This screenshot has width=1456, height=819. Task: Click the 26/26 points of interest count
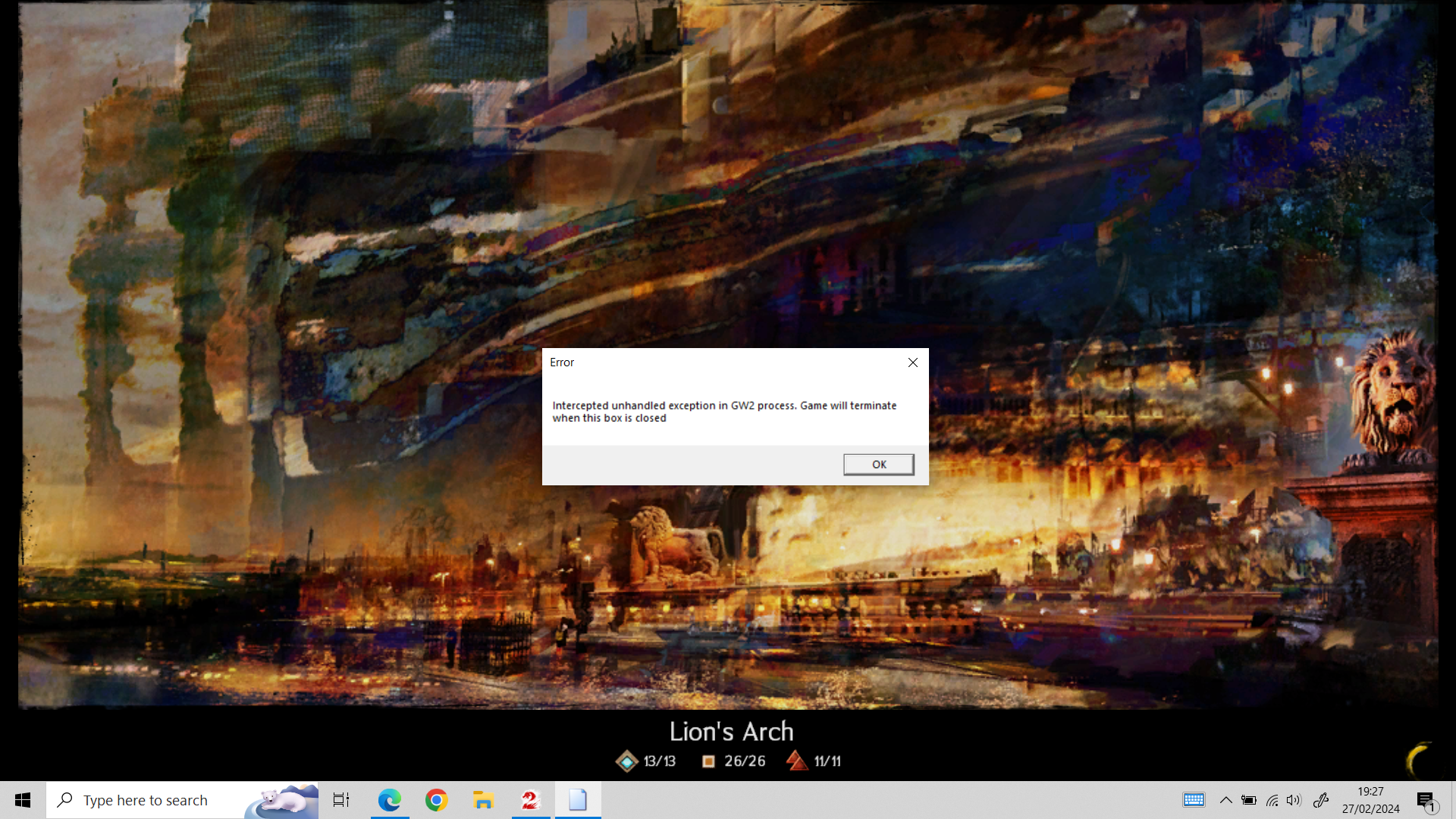[x=745, y=761]
